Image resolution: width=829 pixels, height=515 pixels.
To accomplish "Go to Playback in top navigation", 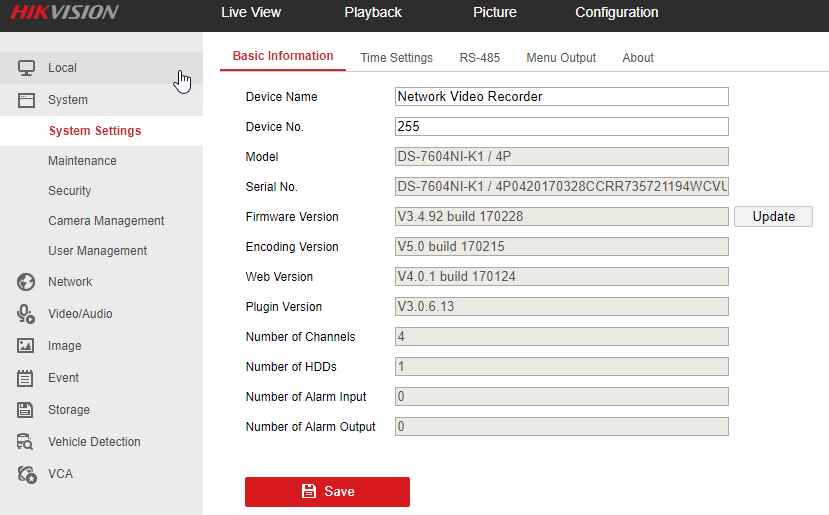I will pos(373,13).
